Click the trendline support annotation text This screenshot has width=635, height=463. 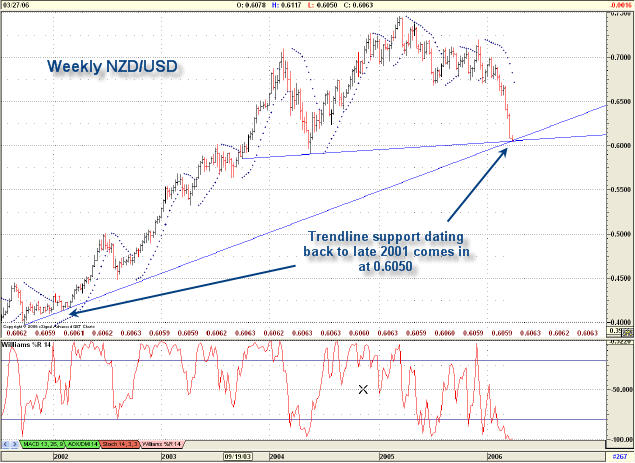(x=386, y=251)
